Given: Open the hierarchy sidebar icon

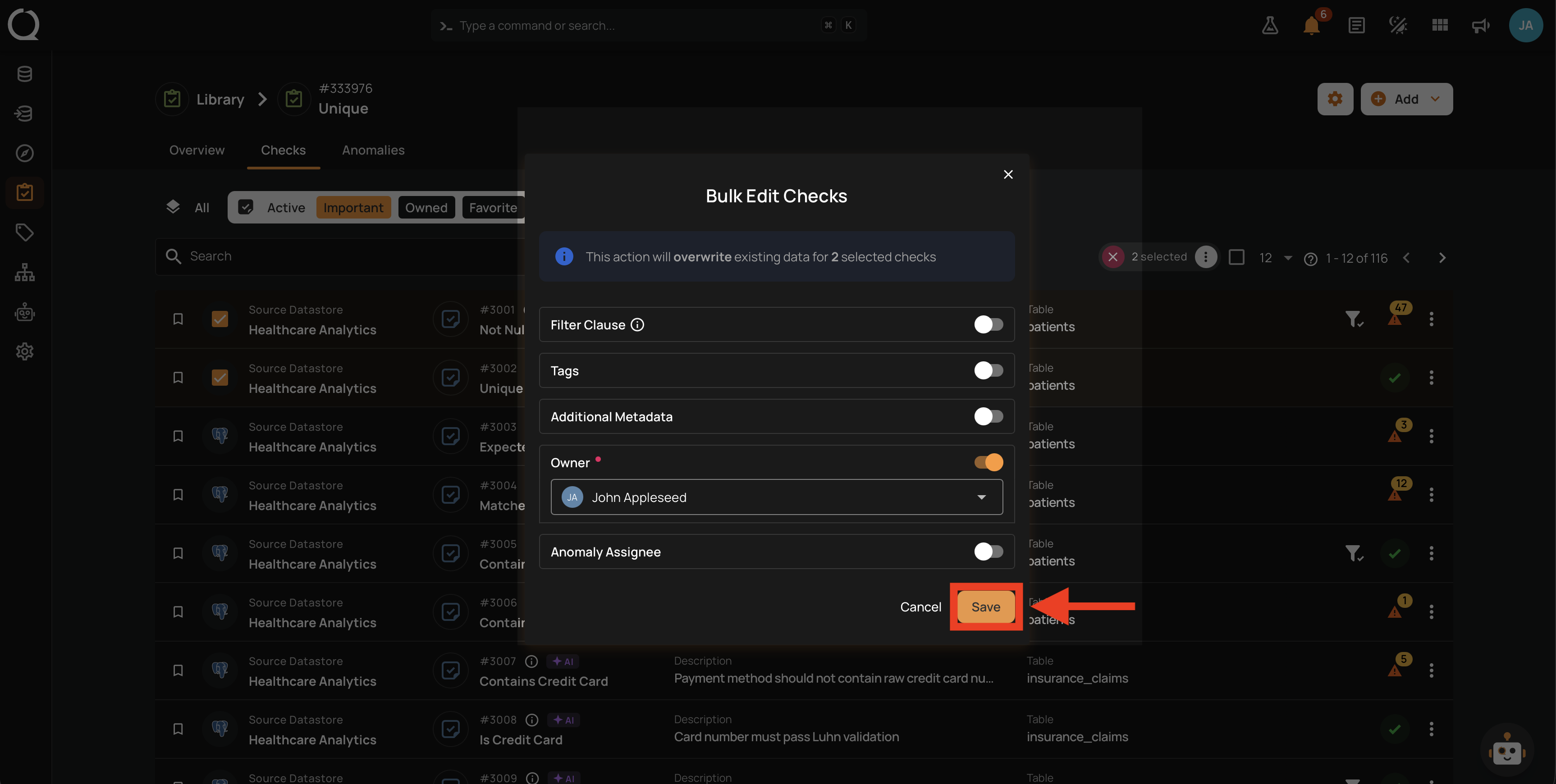Looking at the screenshot, I should pos(25,273).
